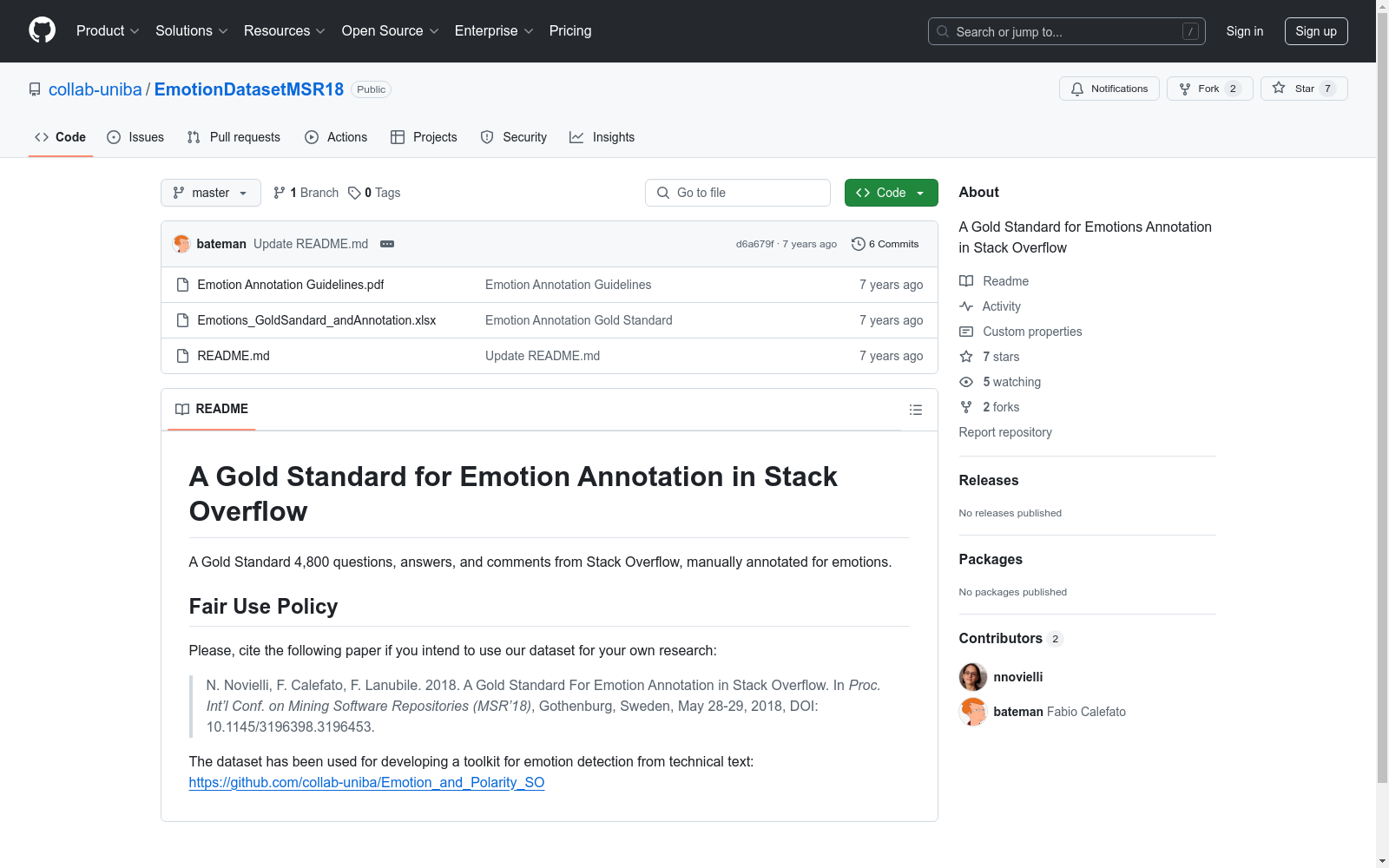1389x868 pixels.
Task: Expand commit details ellipsis button
Action: tap(387, 244)
